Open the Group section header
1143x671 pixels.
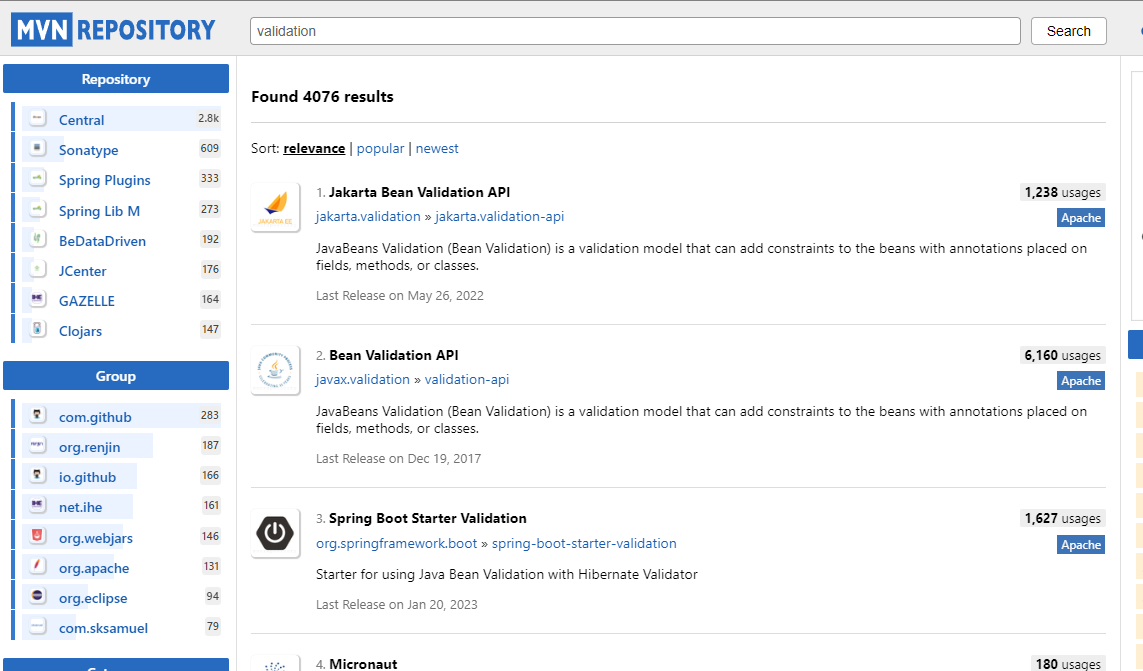(x=116, y=376)
